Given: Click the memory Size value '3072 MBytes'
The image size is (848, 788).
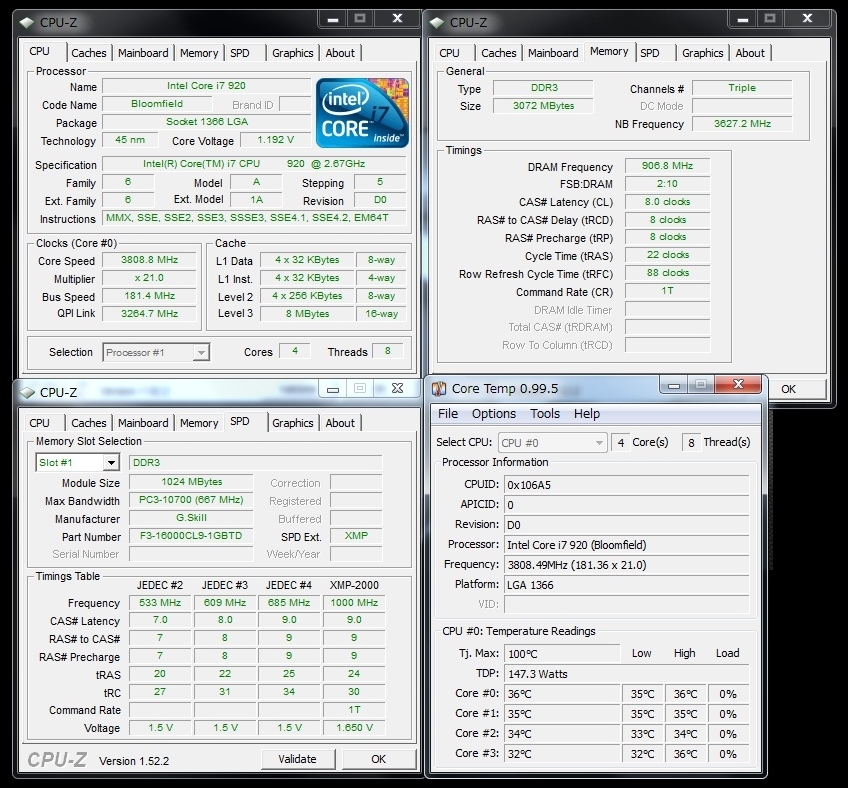Looking at the screenshot, I should (544, 106).
